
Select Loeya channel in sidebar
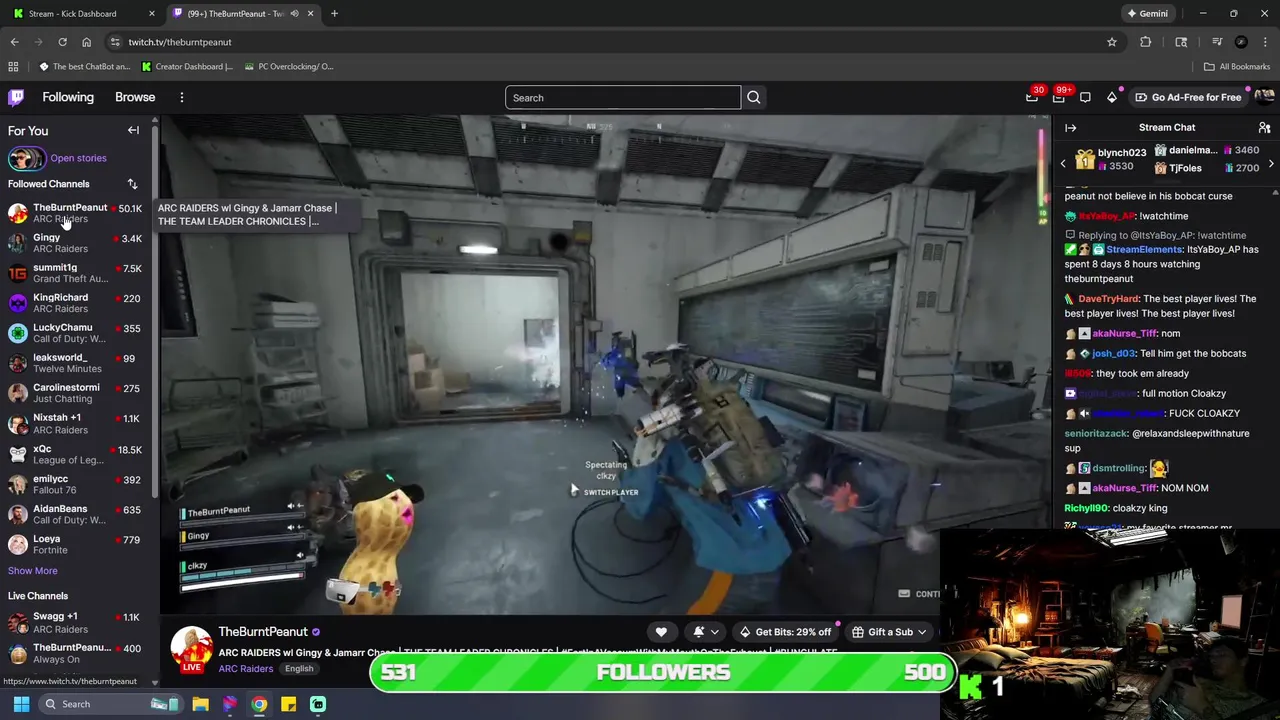[x=78, y=544]
